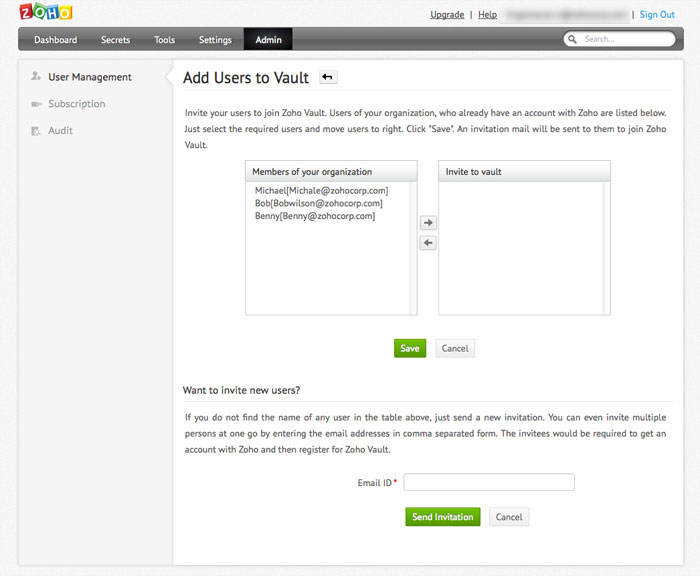The width and height of the screenshot is (700, 576).
Task: Focus the Search field
Action: point(619,39)
